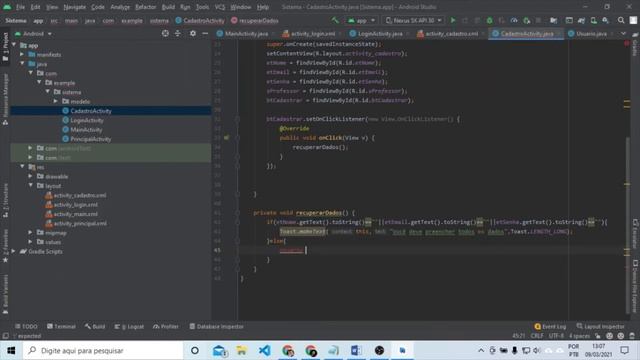
Task: Open the TODO tool window
Action: click(x=26, y=326)
